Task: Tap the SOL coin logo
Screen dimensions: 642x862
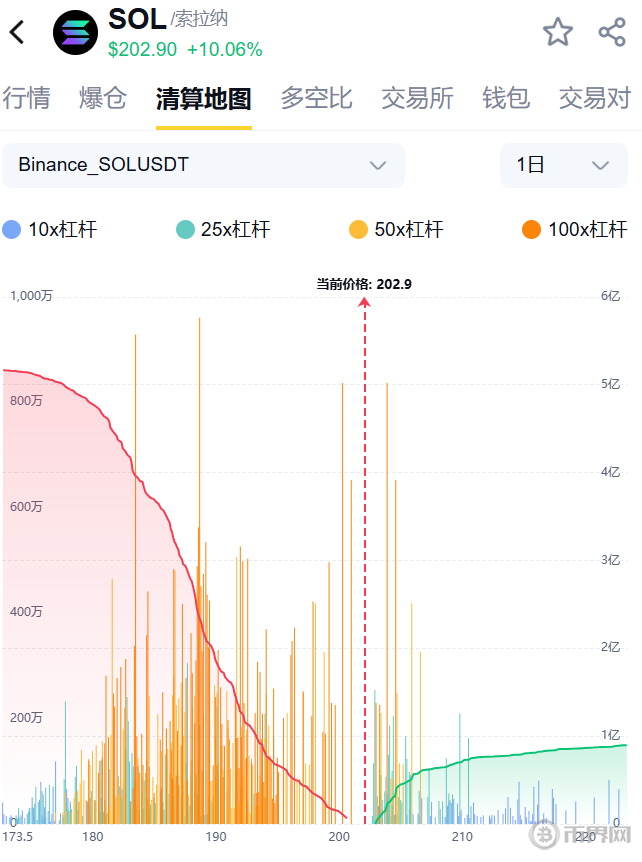Action: [x=76, y=32]
